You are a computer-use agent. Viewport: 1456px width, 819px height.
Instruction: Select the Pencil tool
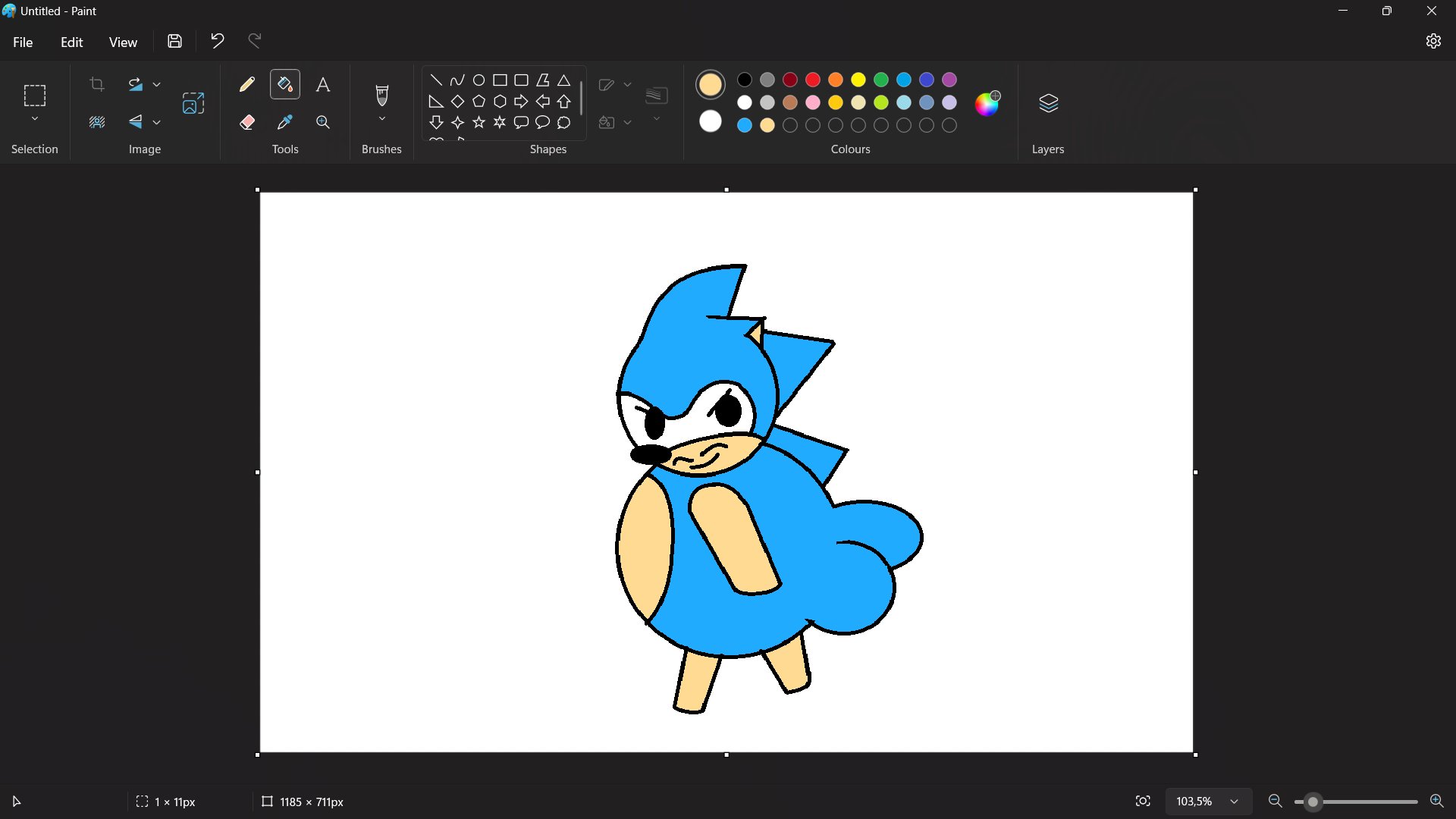pyautogui.click(x=246, y=84)
